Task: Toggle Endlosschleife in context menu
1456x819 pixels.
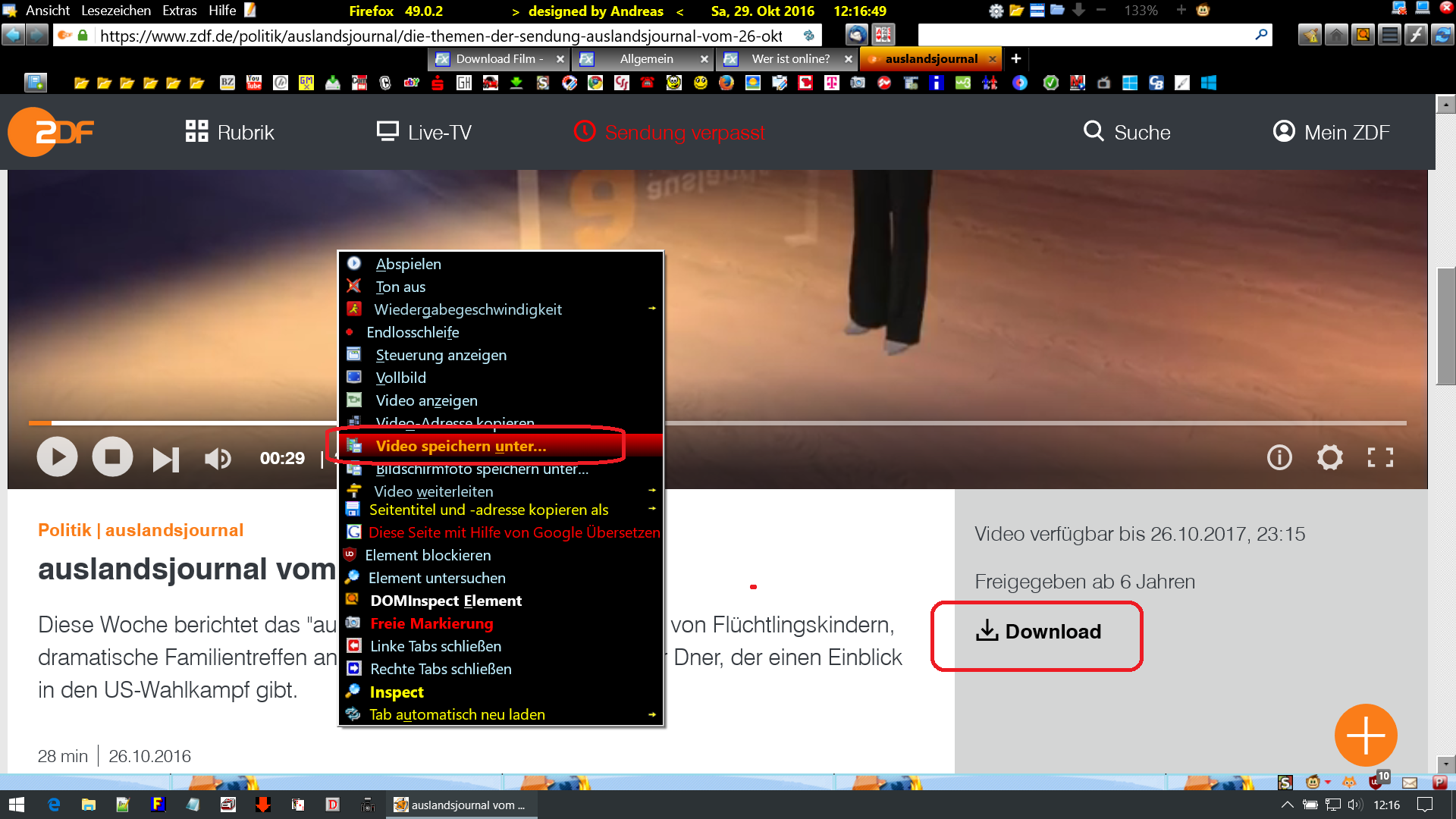Action: (413, 332)
